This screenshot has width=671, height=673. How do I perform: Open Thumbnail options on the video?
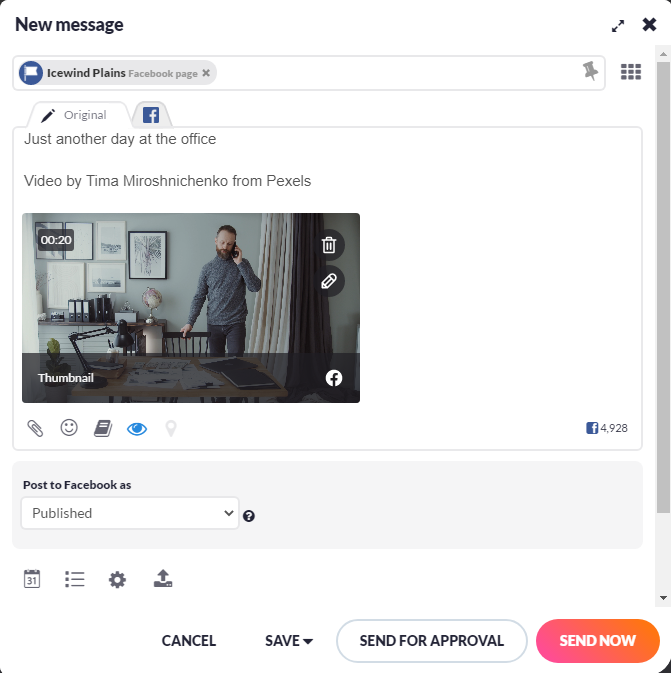(x=66, y=378)
